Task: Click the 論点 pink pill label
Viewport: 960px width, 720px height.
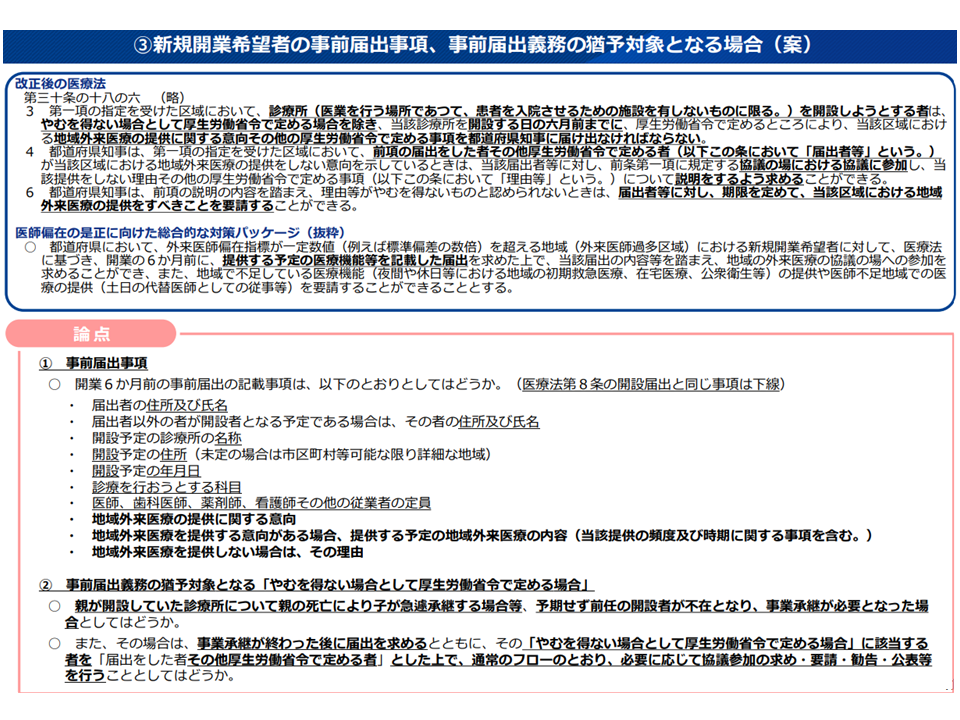Action: click(92, 333)
